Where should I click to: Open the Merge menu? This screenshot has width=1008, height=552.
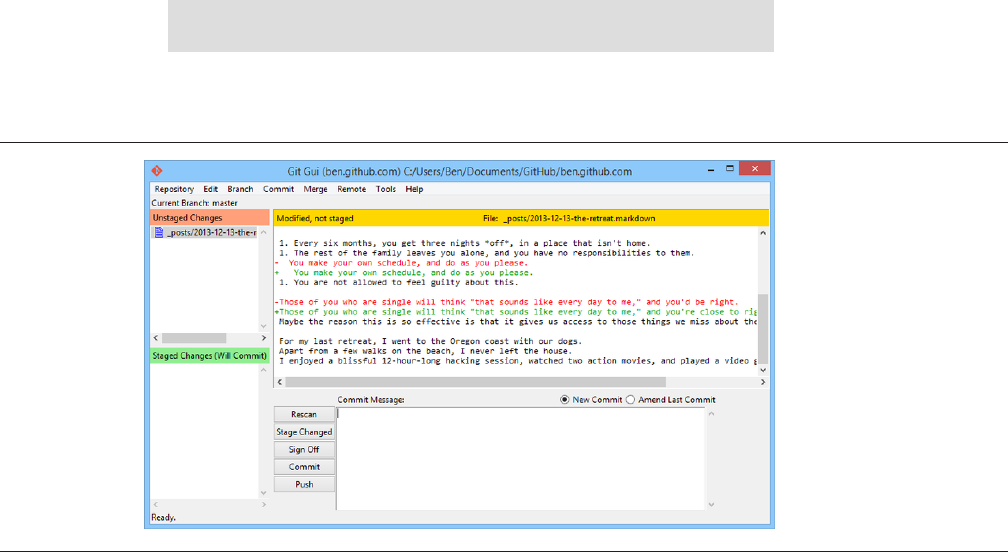315,189
